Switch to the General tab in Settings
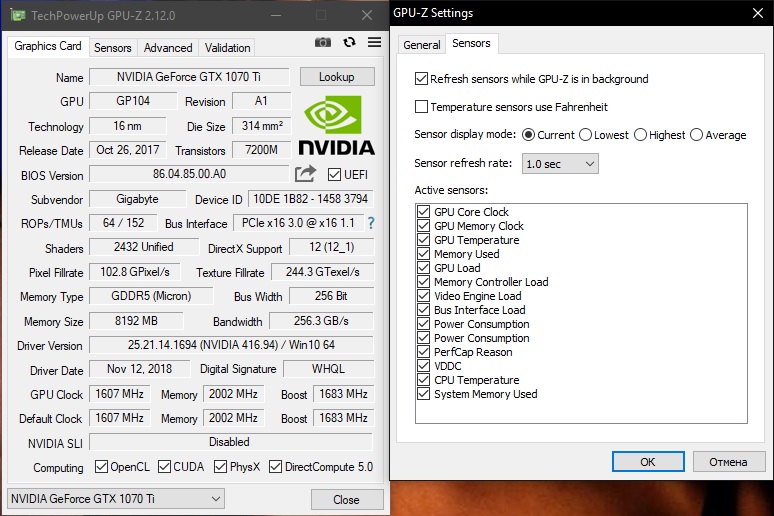This screenshot has height=516, width=774. (422, 45)
